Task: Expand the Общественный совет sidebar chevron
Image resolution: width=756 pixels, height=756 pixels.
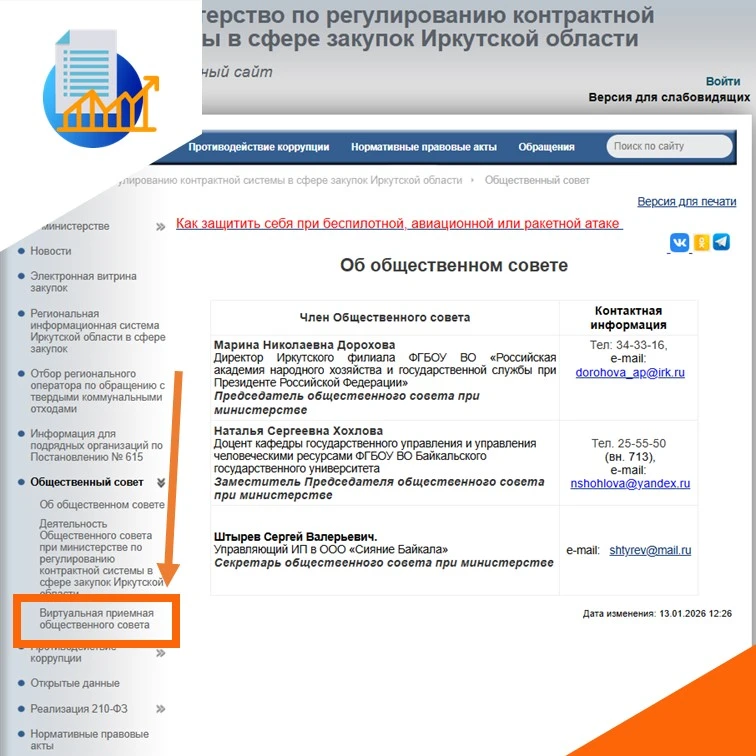Action: 161,482
